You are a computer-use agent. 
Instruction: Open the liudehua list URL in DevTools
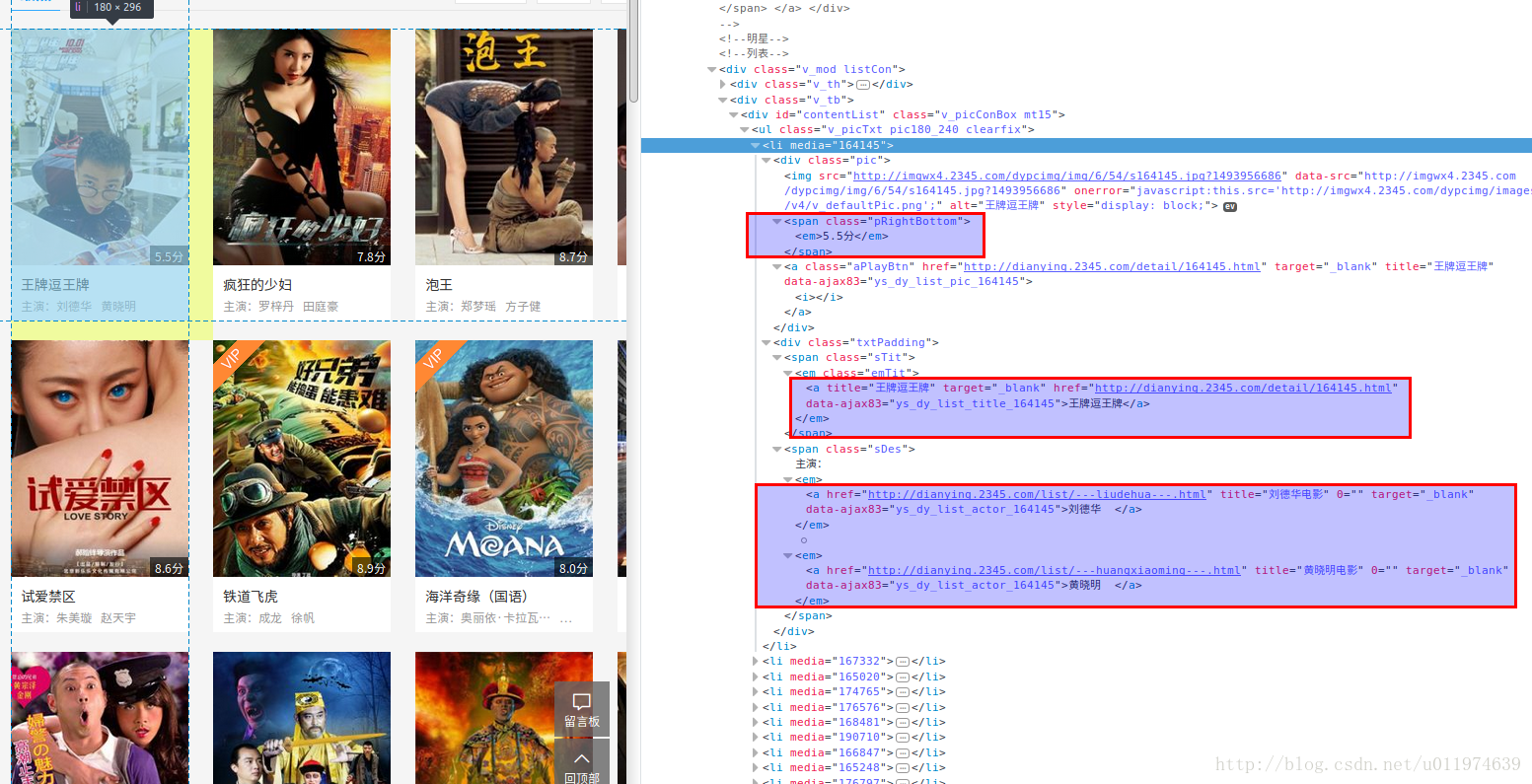[1037, 495]
